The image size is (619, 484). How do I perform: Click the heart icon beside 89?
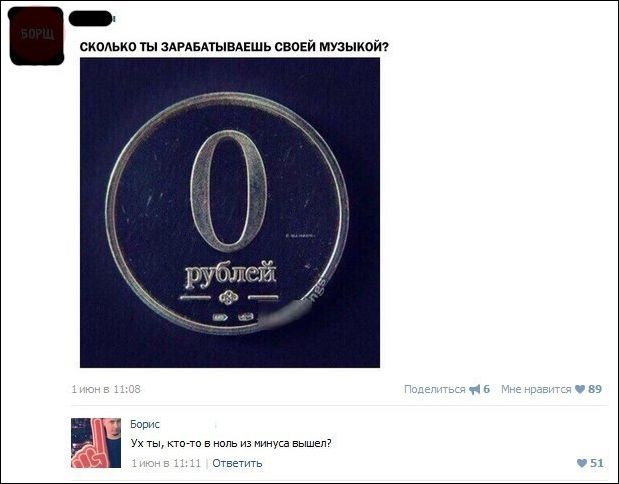click(580, 389)
